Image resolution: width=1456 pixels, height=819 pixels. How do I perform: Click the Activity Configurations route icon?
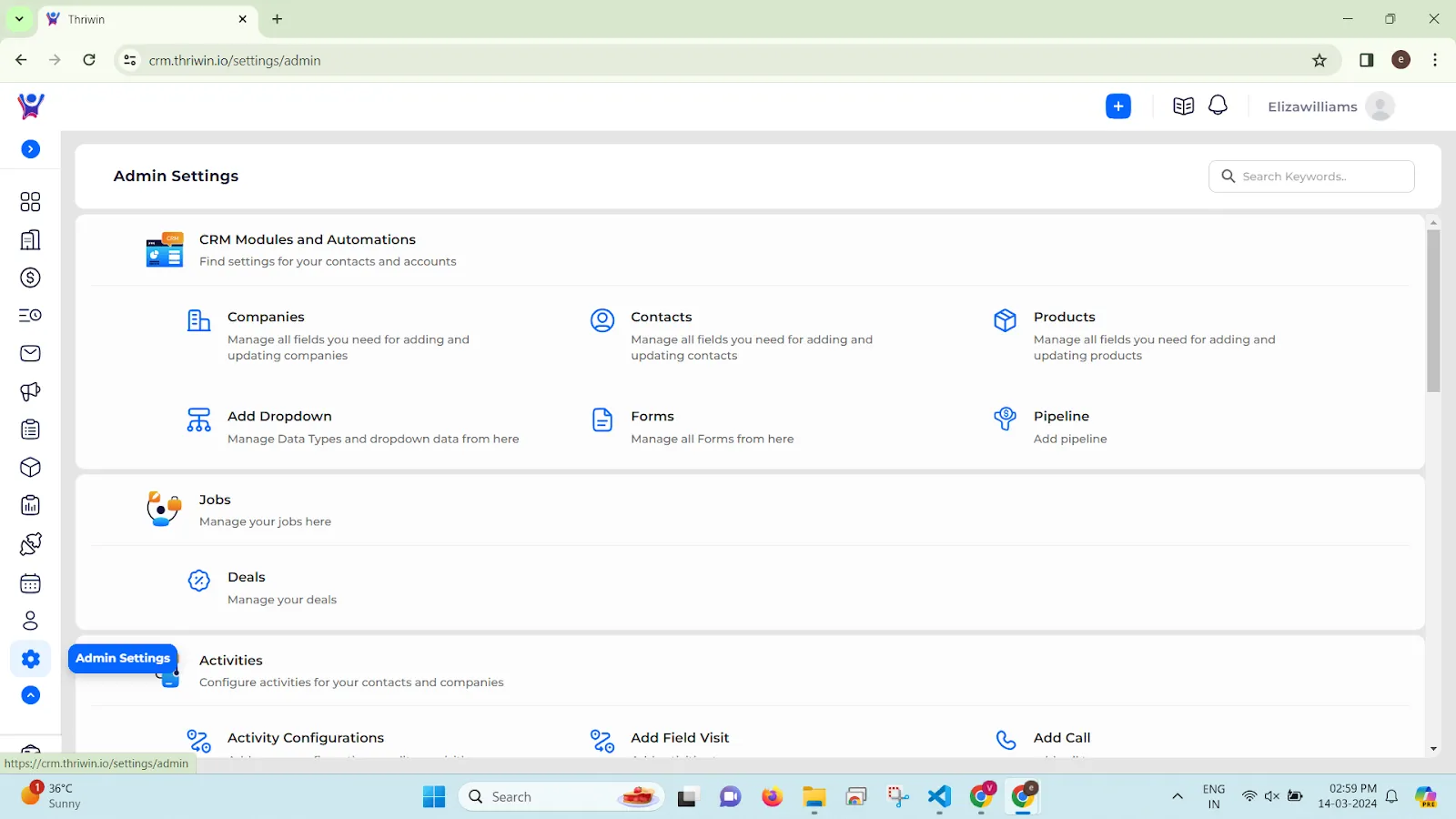(198, 741)
